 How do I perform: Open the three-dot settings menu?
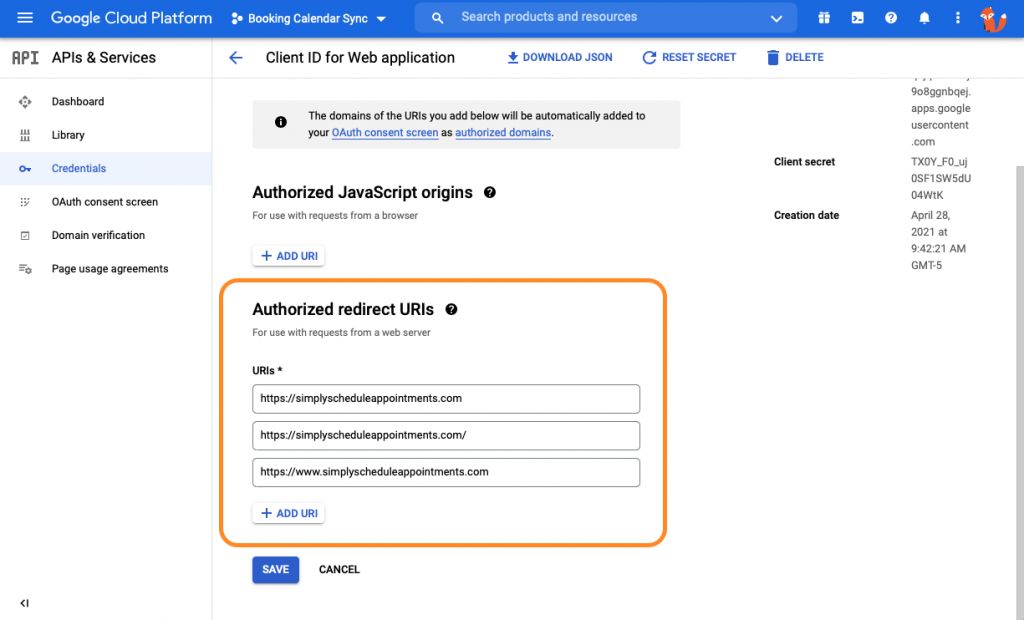[x=957, y=18]
